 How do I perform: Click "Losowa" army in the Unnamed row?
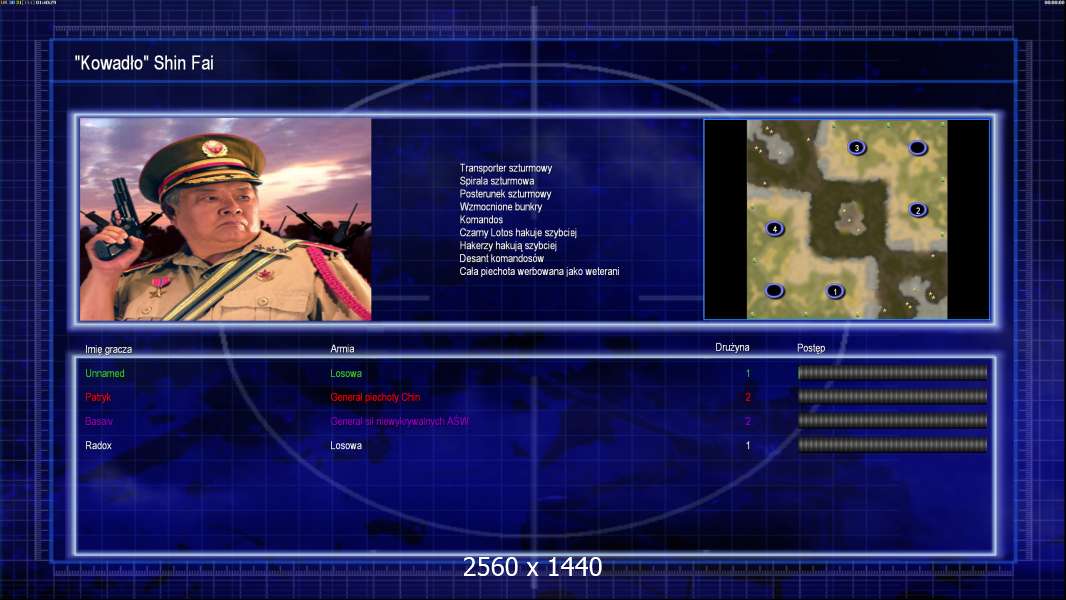coord(346,373)
